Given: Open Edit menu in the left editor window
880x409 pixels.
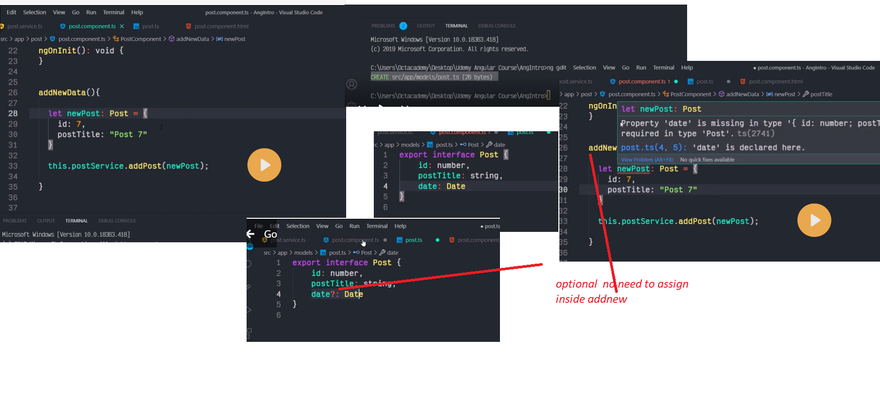Looking at the screenshot, I should (11, 12).
